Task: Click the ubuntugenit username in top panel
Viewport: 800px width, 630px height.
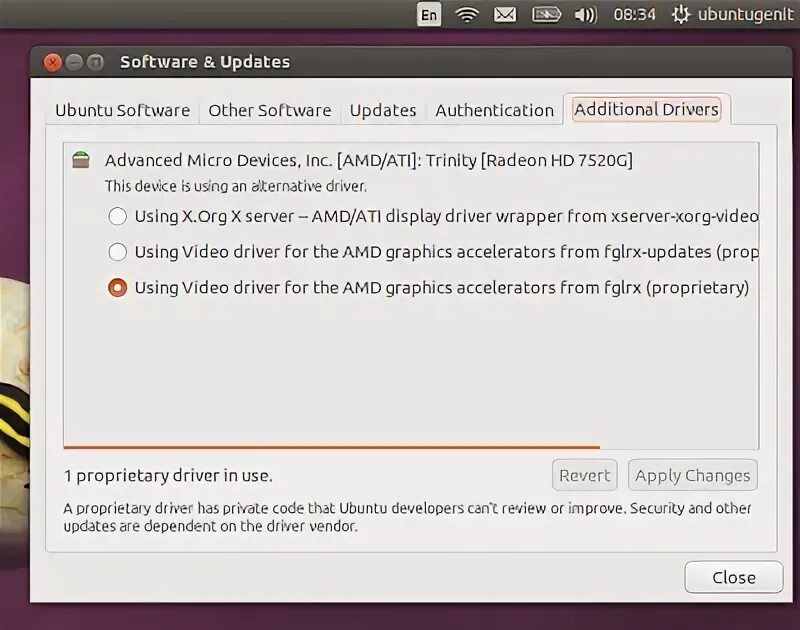Action: (x=746, y=15)
